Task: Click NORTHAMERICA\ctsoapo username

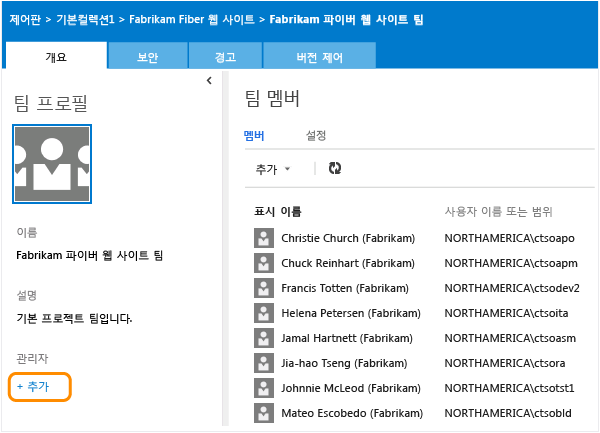Action: point(509,238)
